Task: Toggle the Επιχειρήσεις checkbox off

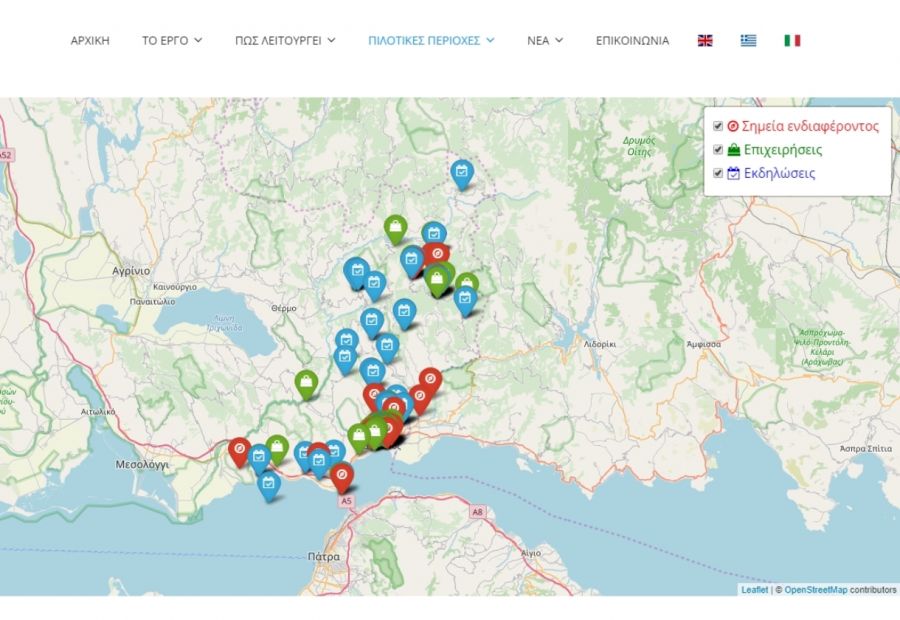Action: click(x=717, y=149)
